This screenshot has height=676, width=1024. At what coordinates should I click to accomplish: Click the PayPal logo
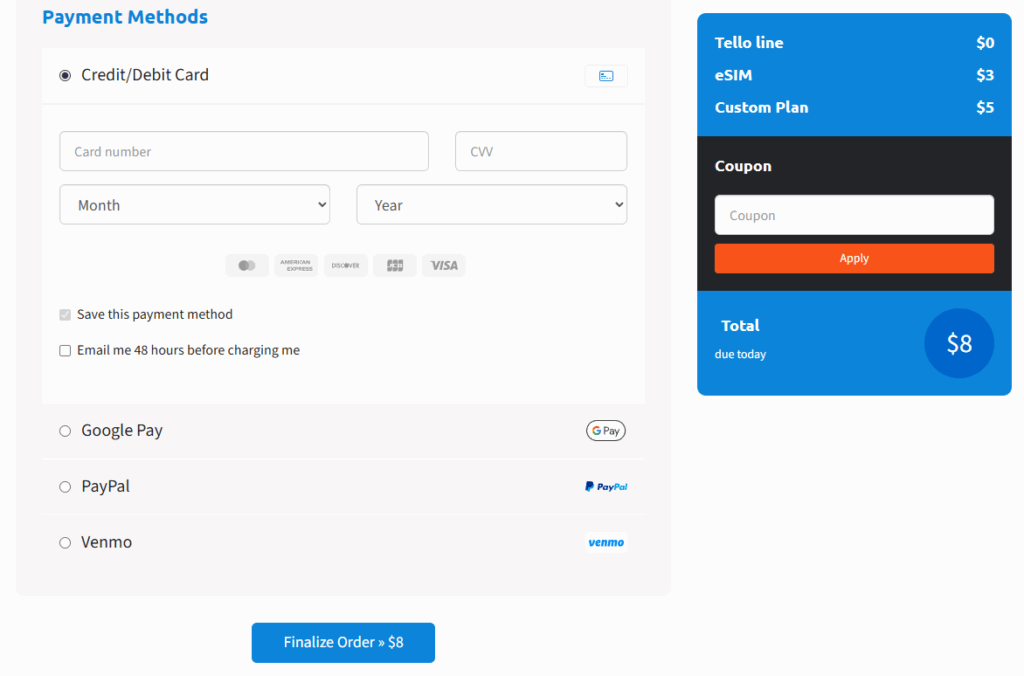(606, 487)
